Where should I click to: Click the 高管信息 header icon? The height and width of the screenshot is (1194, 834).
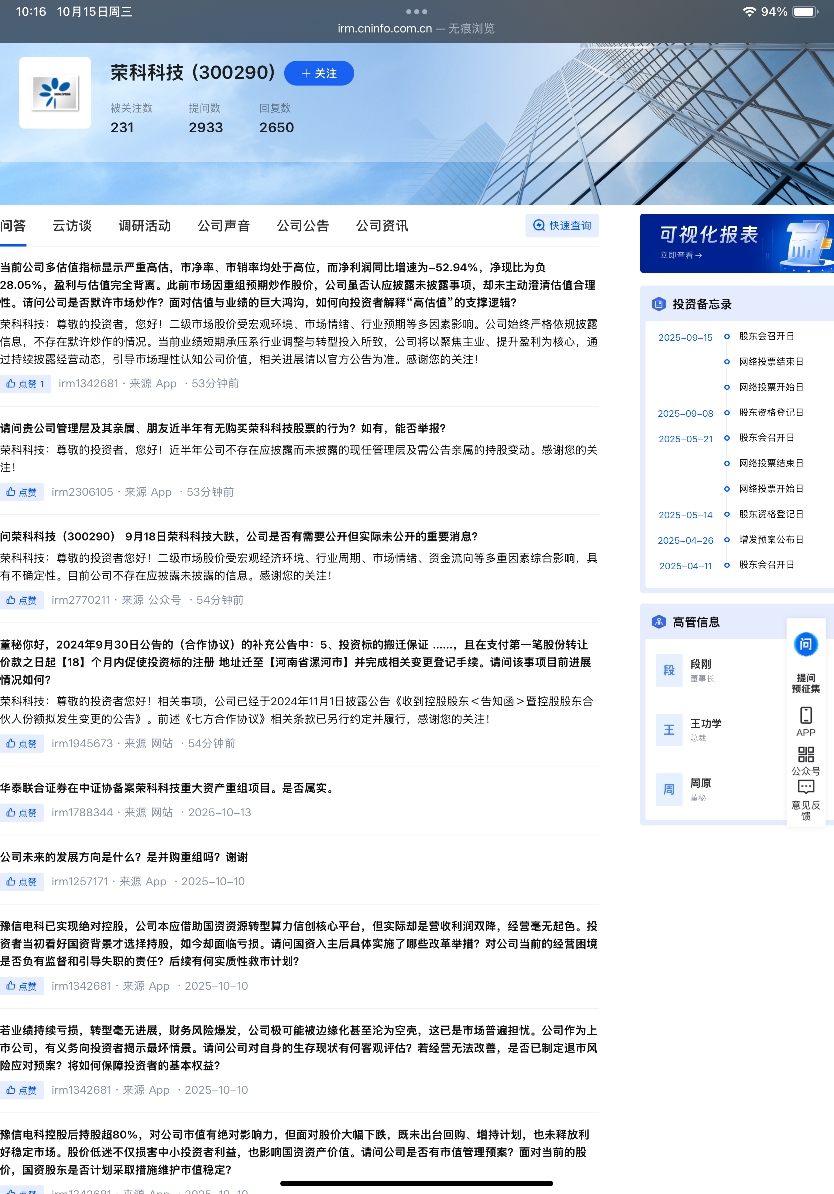(x=659, y=622)
